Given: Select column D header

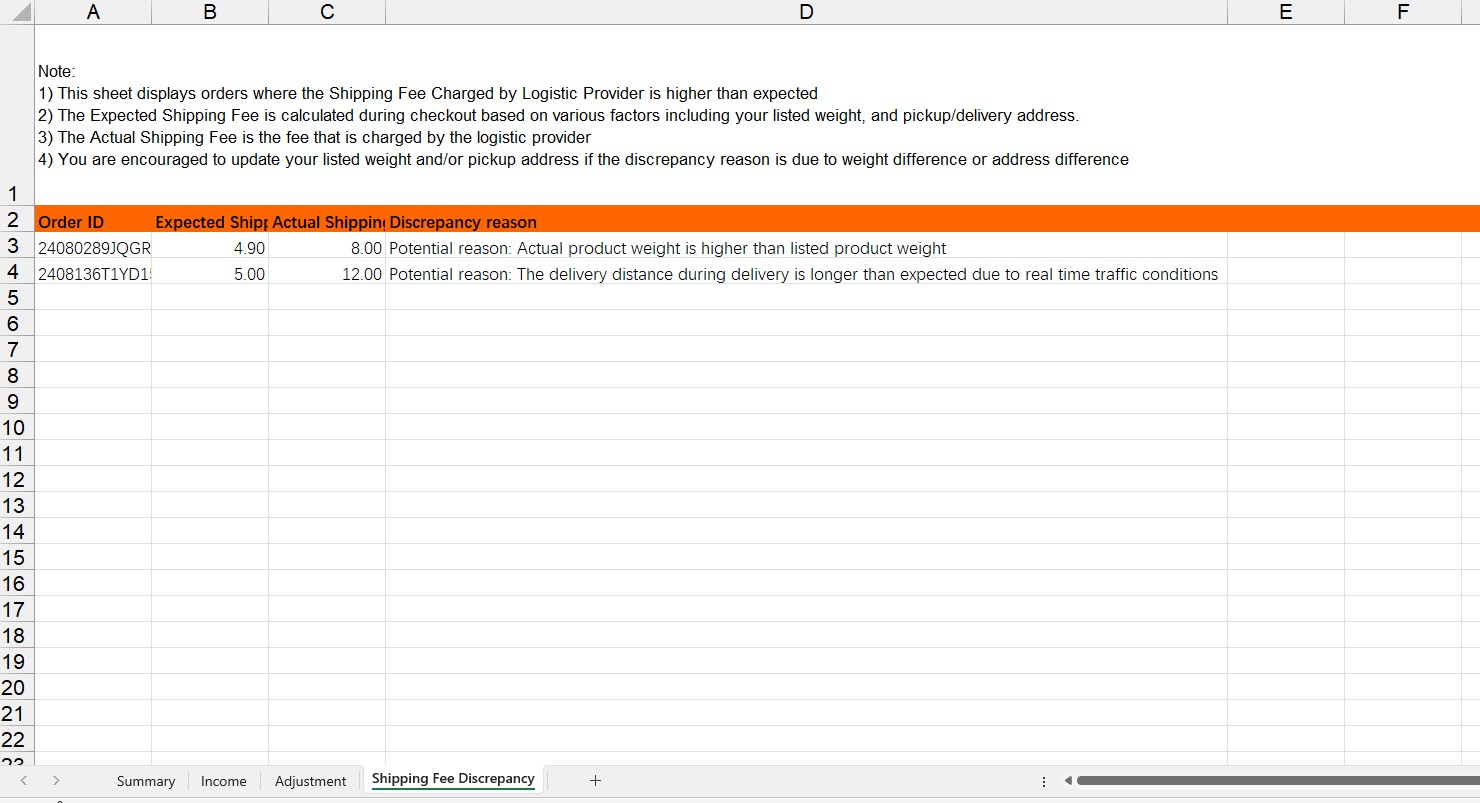Looking at the screenshot, I should pos(806,12).
